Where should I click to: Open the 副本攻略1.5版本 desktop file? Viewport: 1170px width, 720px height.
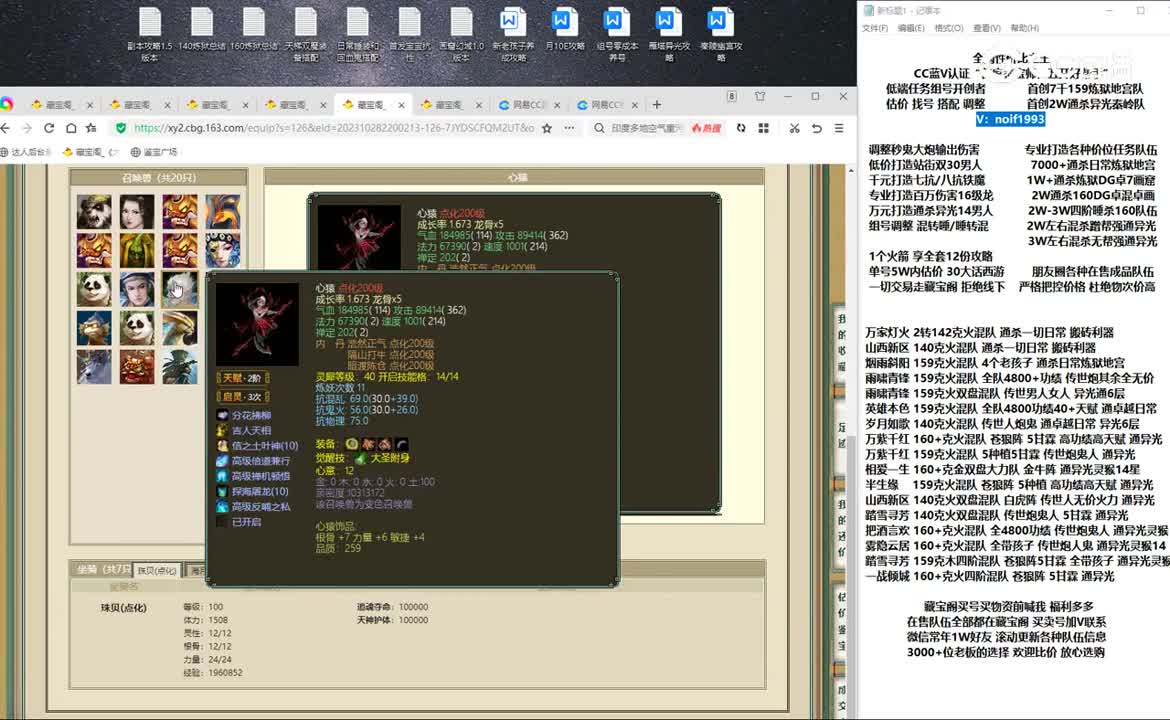149,34
